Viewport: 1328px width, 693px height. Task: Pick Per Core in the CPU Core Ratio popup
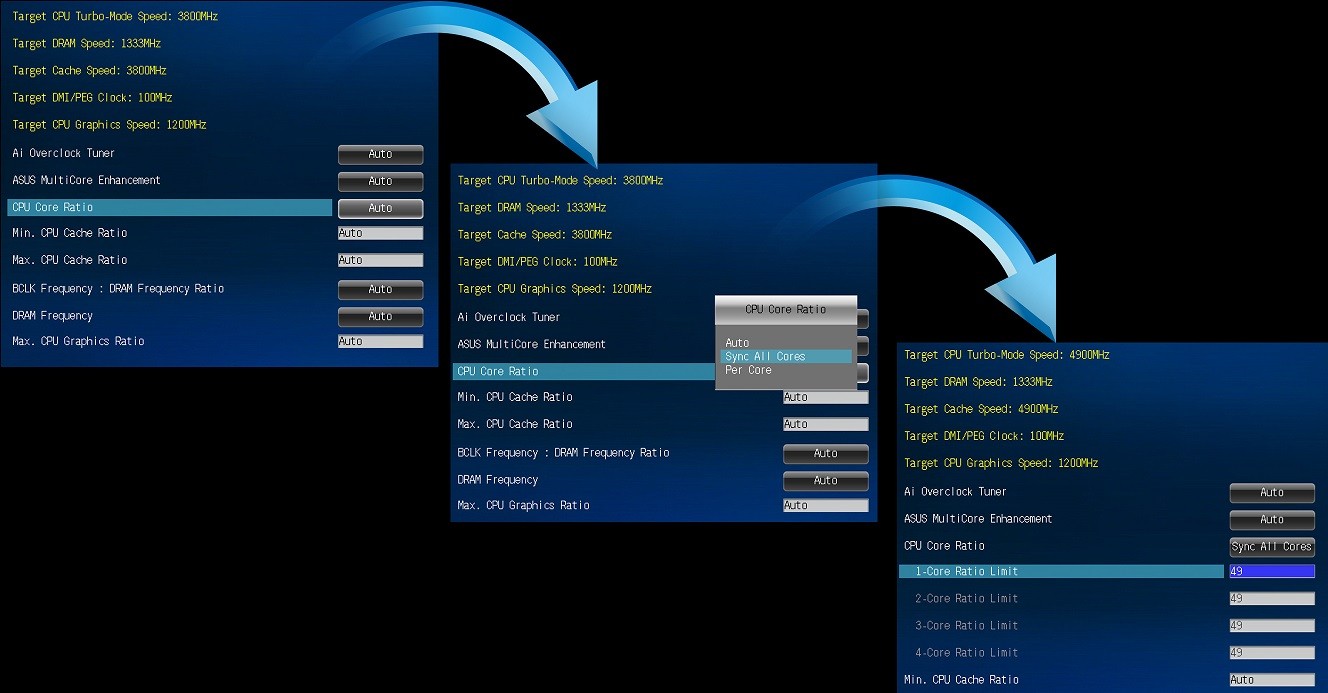[748, 370]
